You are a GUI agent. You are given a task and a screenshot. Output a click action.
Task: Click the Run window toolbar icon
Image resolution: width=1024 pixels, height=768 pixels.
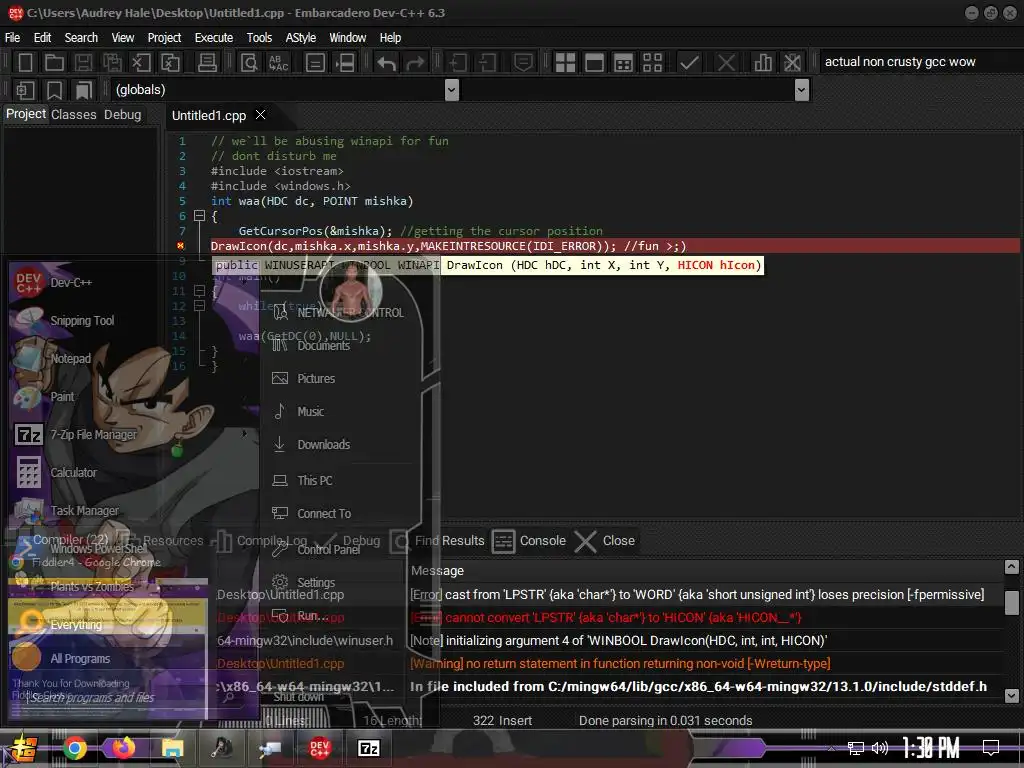point(594,63)
